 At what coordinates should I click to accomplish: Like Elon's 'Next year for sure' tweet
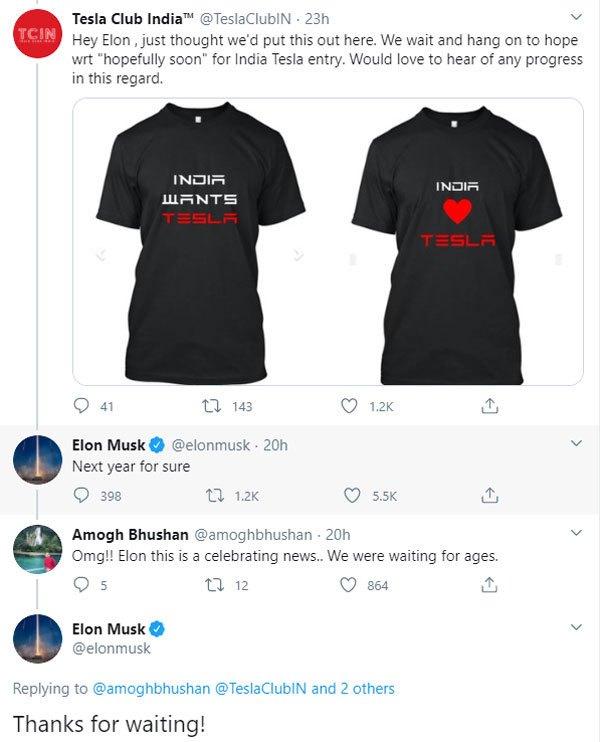pyautogui.click(x=352, y=495)
